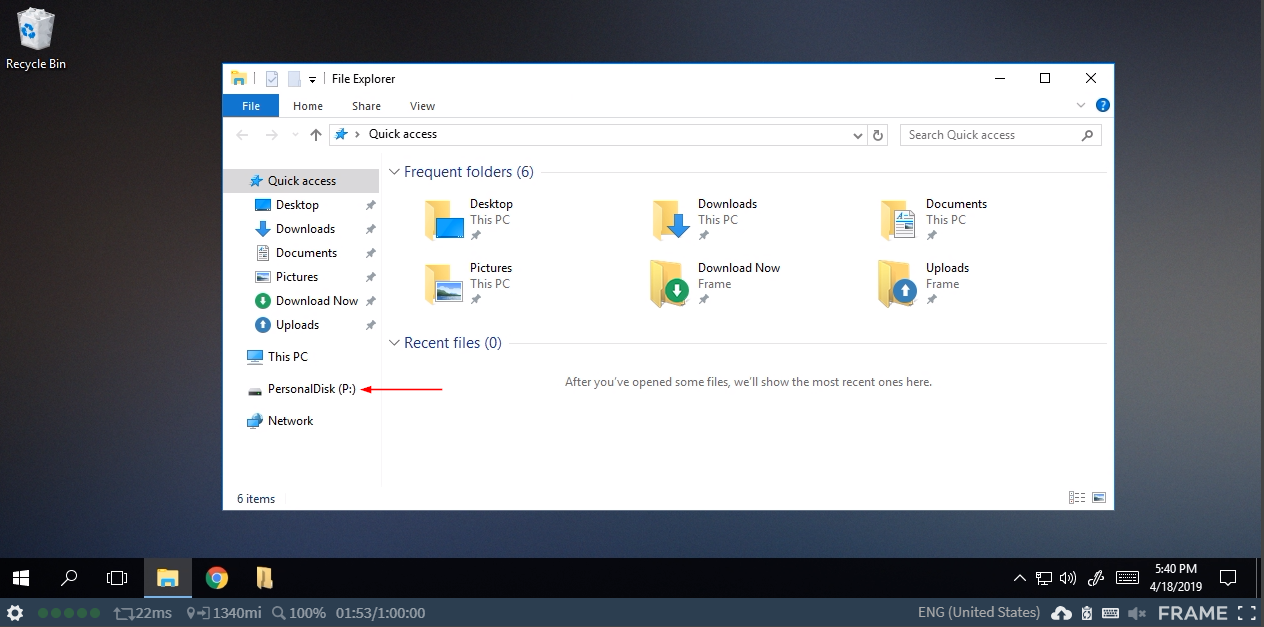Open File Explorer Help via the question mark
Image resolution: width=1264 pixels, height=627 pixels.
(1101, 105)
